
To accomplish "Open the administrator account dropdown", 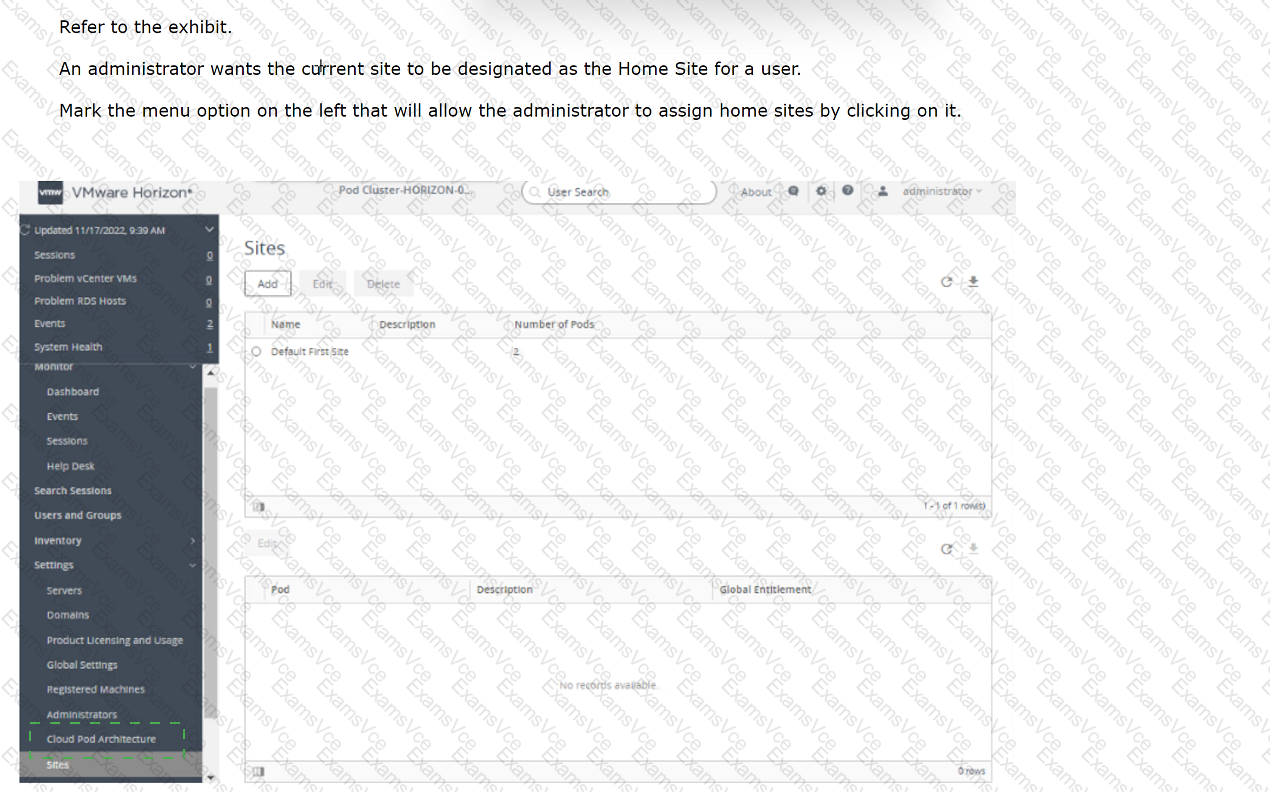I will (x=941, y=191).
